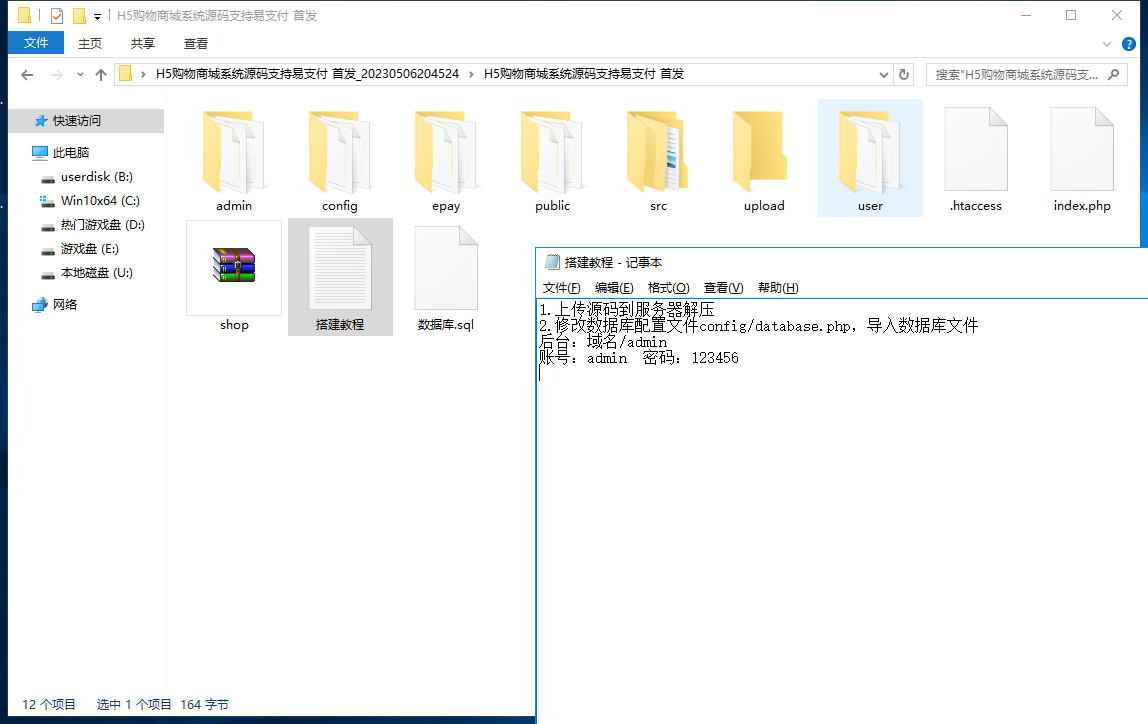Click 快速访问 in the navigation pane

[x=77, y=121]
